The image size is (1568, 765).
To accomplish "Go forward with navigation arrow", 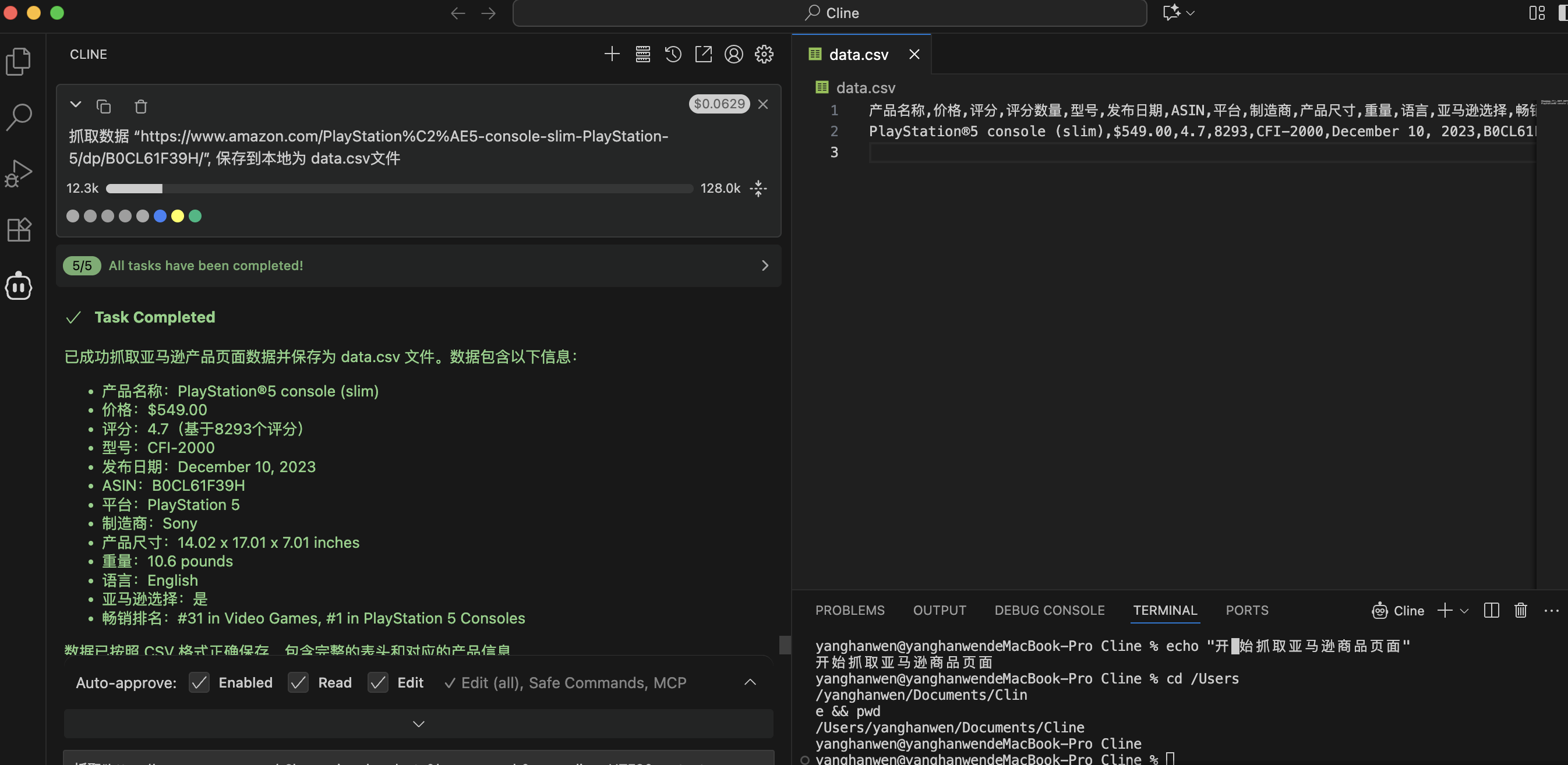I will 488,13.
